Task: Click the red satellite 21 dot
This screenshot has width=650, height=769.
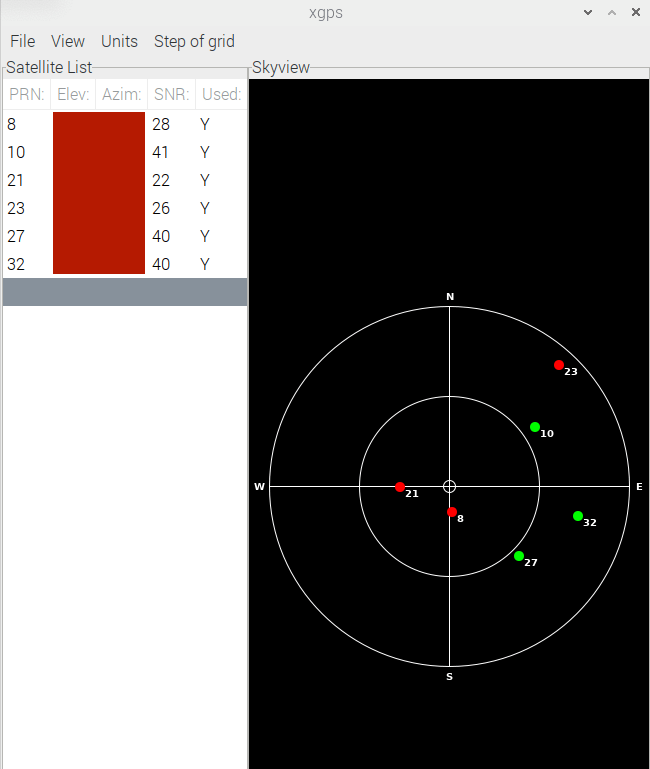Action: (400, 487)
